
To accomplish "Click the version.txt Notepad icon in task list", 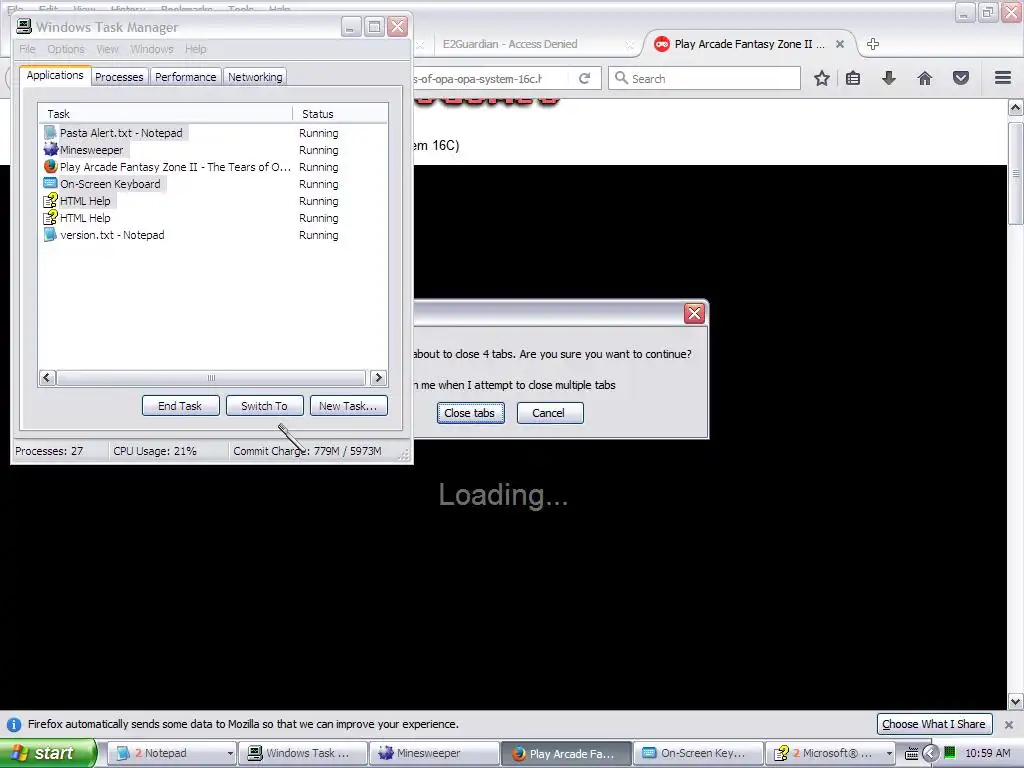I will point(50,234).
